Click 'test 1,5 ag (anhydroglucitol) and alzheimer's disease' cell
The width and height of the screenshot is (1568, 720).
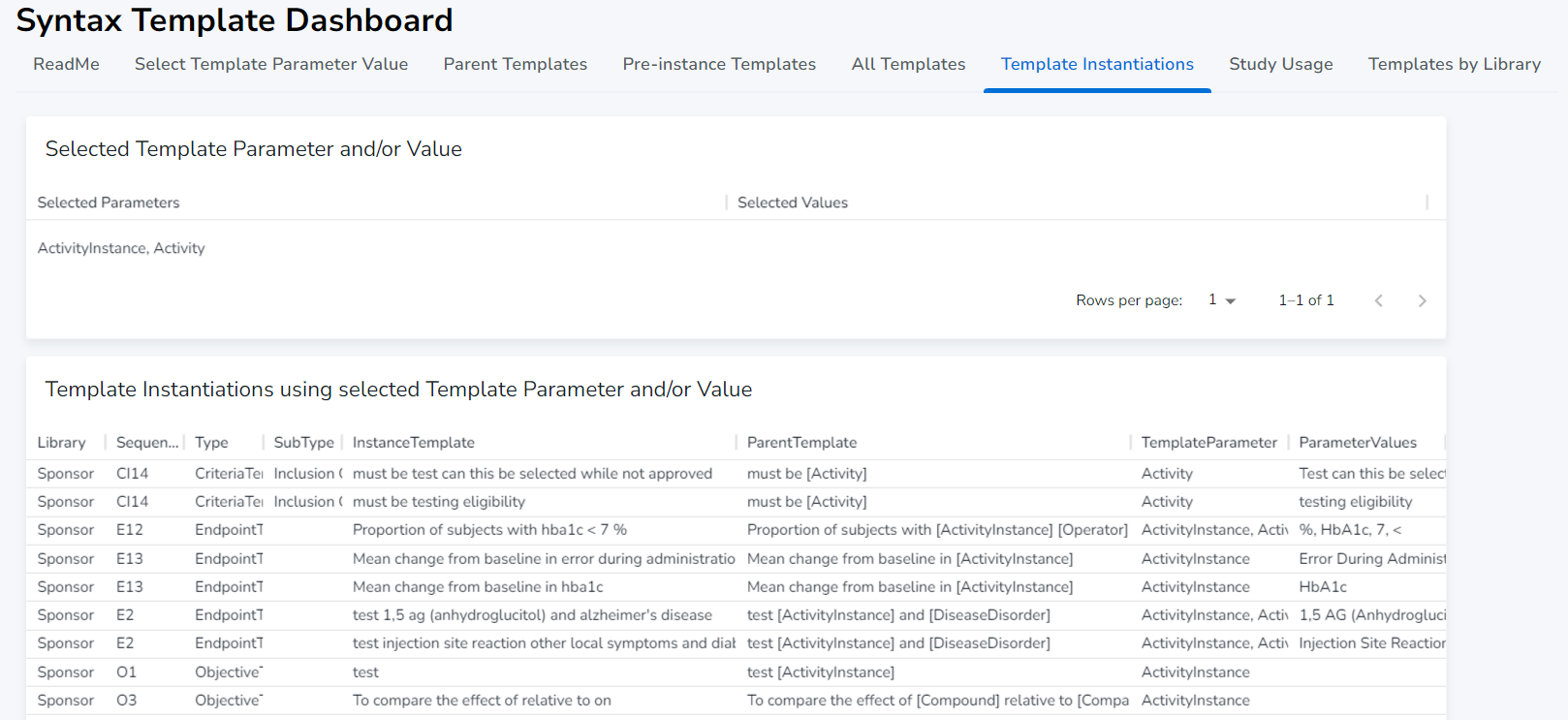pyautogui.click(x=532, y=615)
